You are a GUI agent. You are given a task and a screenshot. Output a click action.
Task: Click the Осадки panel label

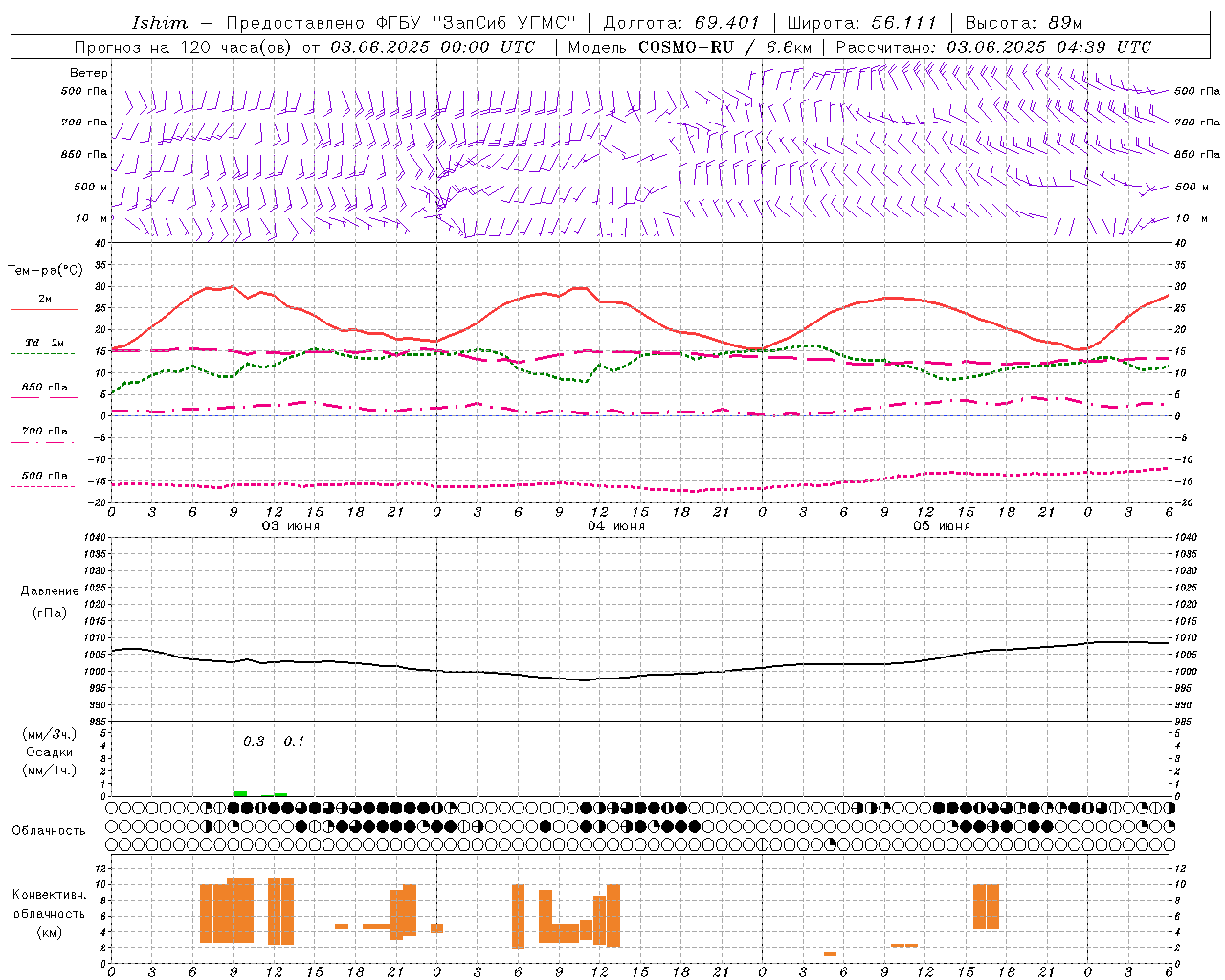tap(50, 752)
